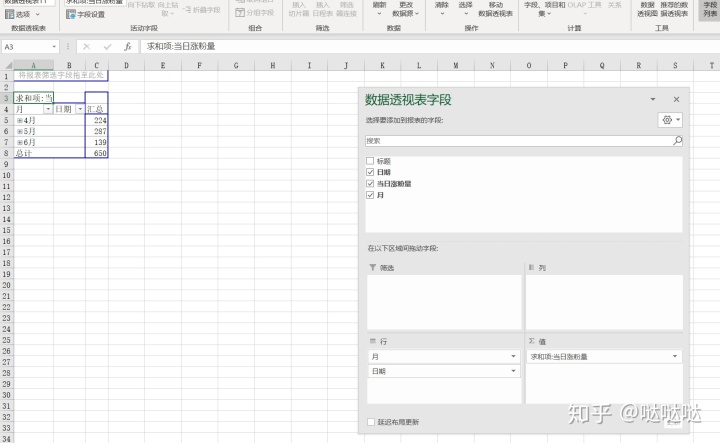Open dropdown of 求和项:当日涨粉量 in 值 area
The width and height of the screenshot is (720, 443).
[675, 356]
